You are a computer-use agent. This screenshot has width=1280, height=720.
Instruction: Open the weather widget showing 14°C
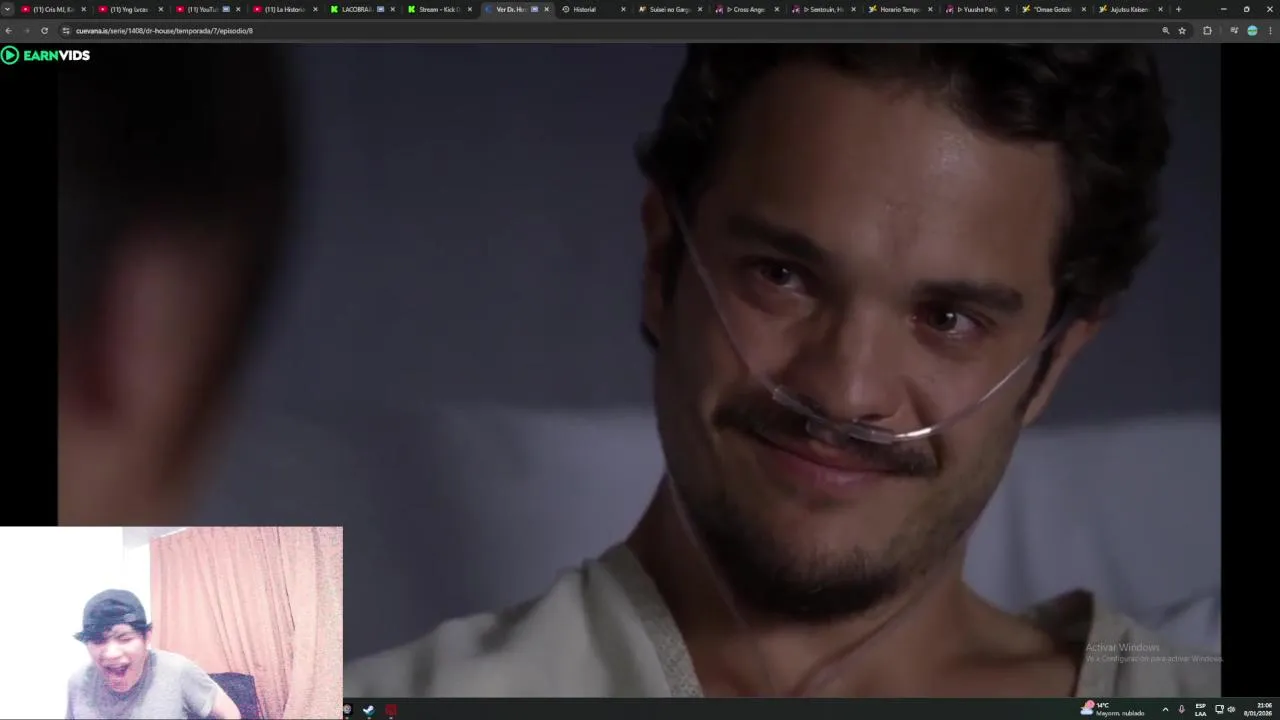point(1112,709)
